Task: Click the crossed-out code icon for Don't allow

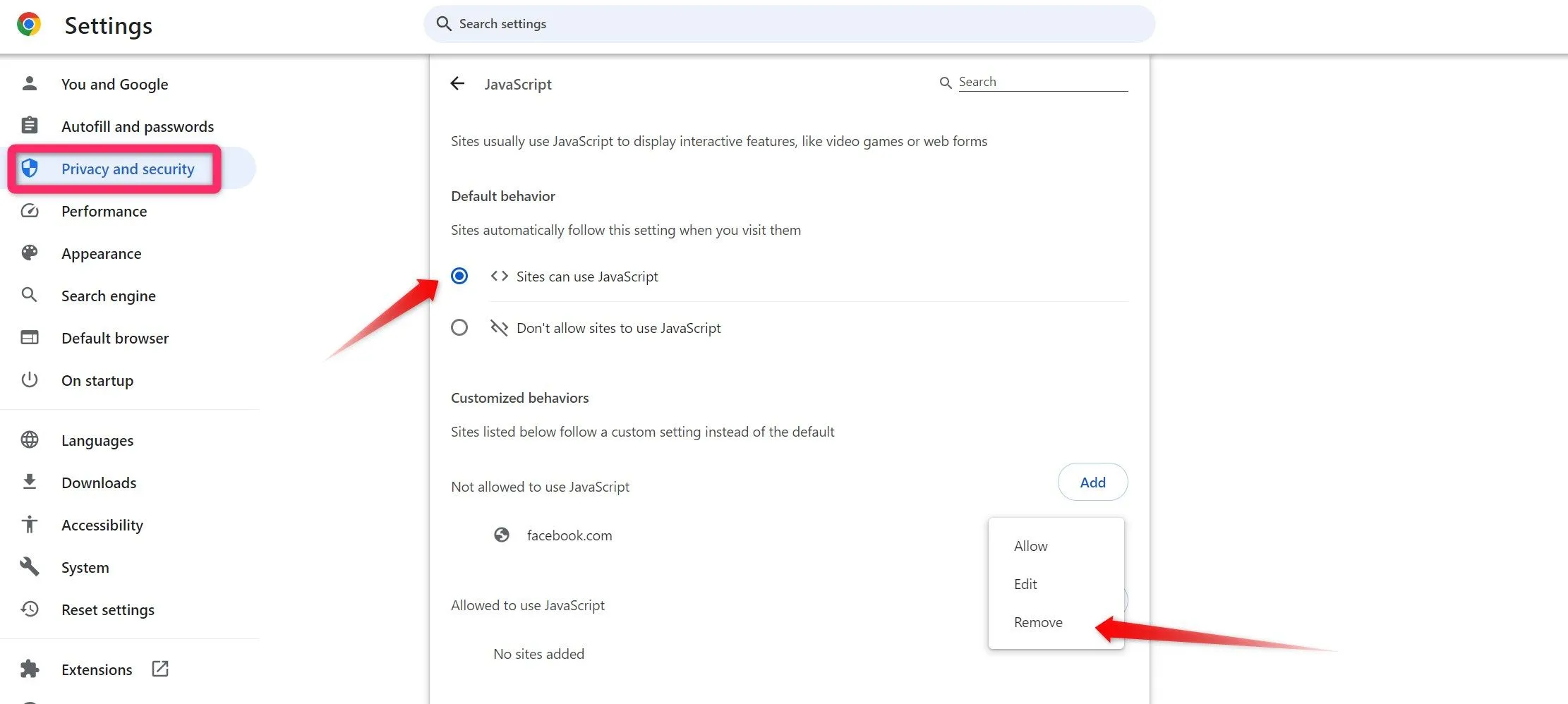Action: click(500, 327)
